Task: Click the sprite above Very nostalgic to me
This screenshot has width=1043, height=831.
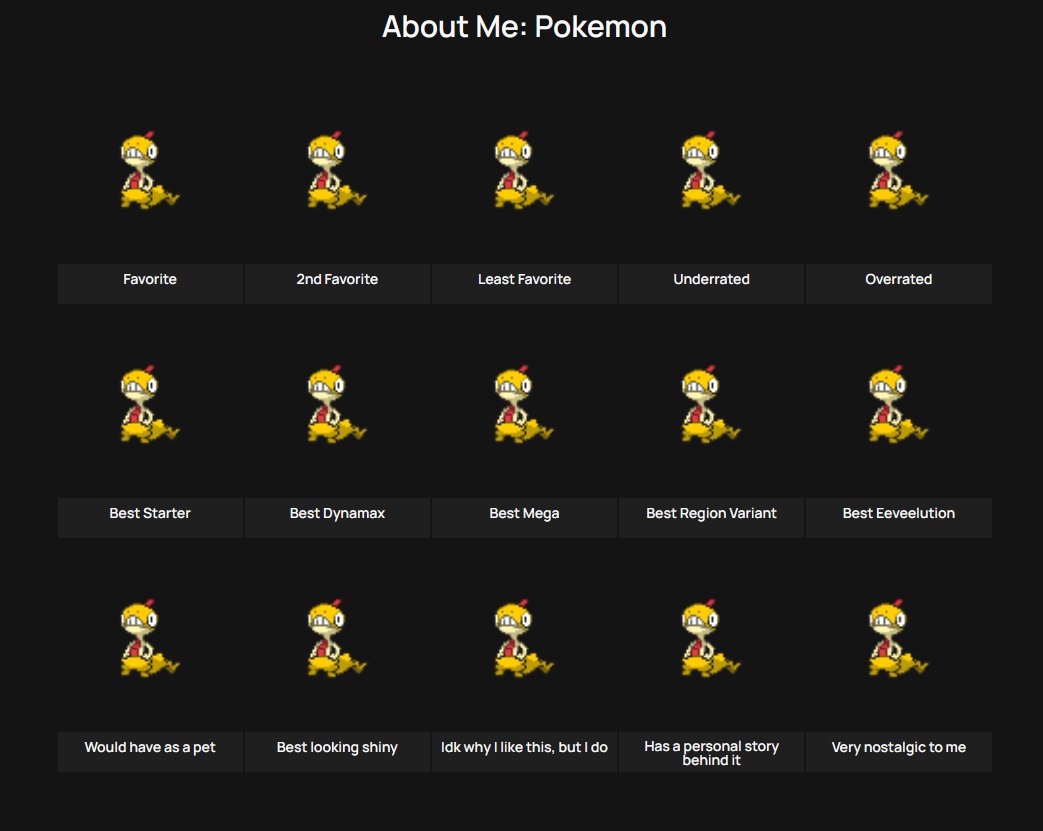Action: (898, 638)
